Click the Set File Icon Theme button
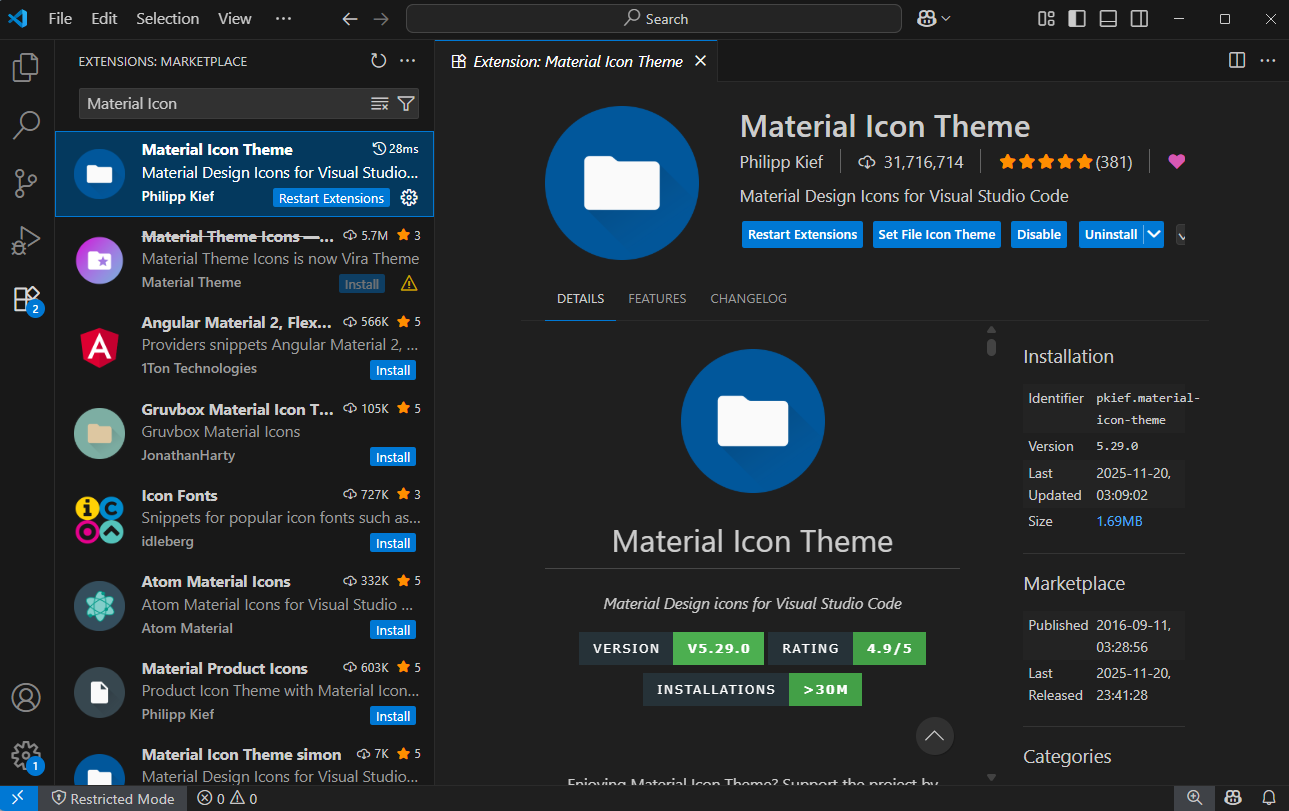This screenshot has width=1289, height=811. coord(936,234)
